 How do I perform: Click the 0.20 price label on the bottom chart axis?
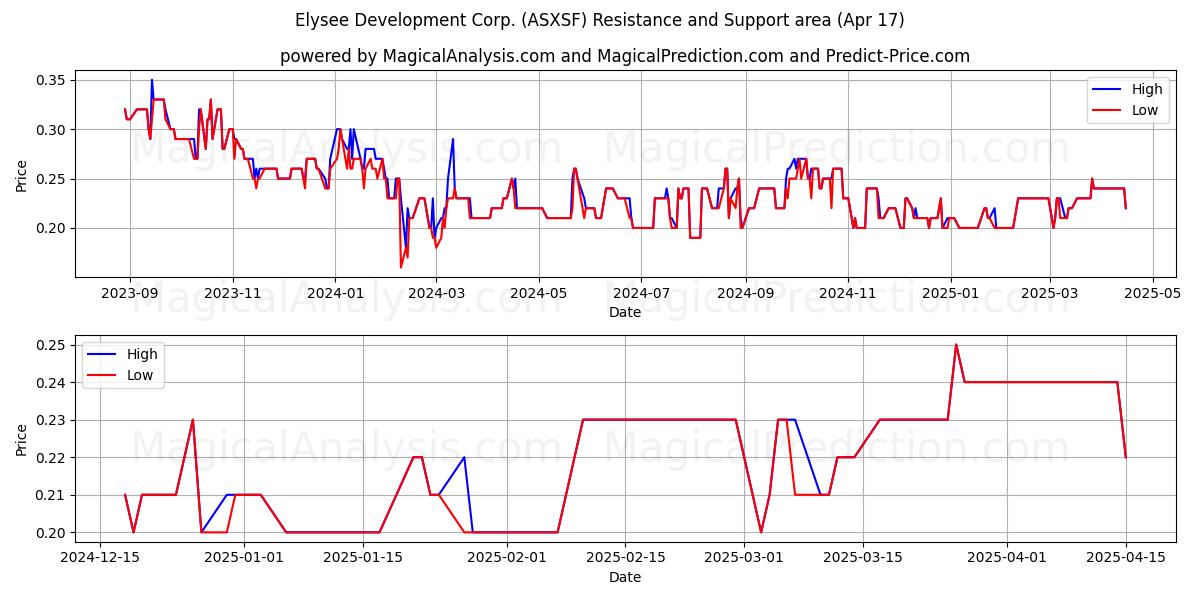pyautogui.click(x=51, y=533)
